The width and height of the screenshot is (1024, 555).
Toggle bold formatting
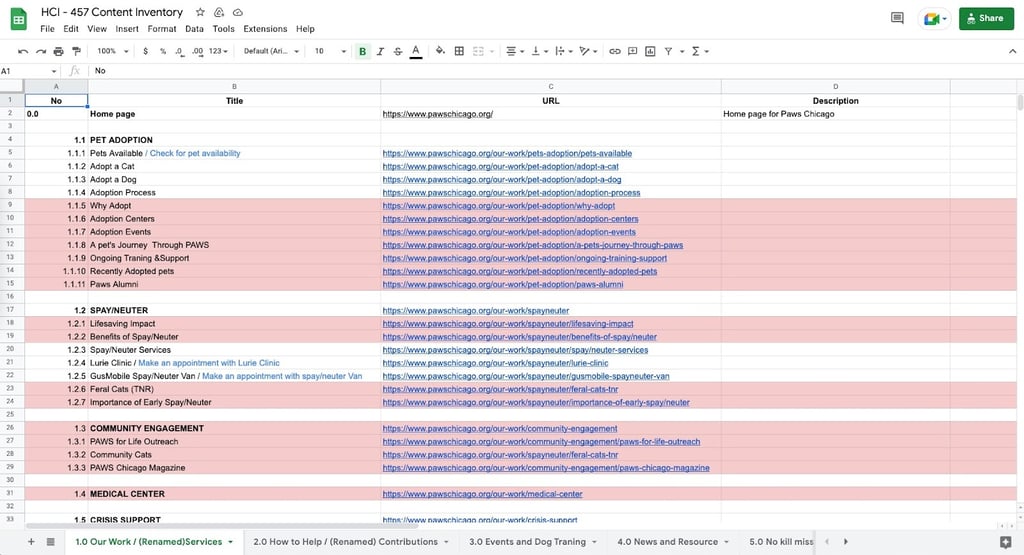click(362, 51)
